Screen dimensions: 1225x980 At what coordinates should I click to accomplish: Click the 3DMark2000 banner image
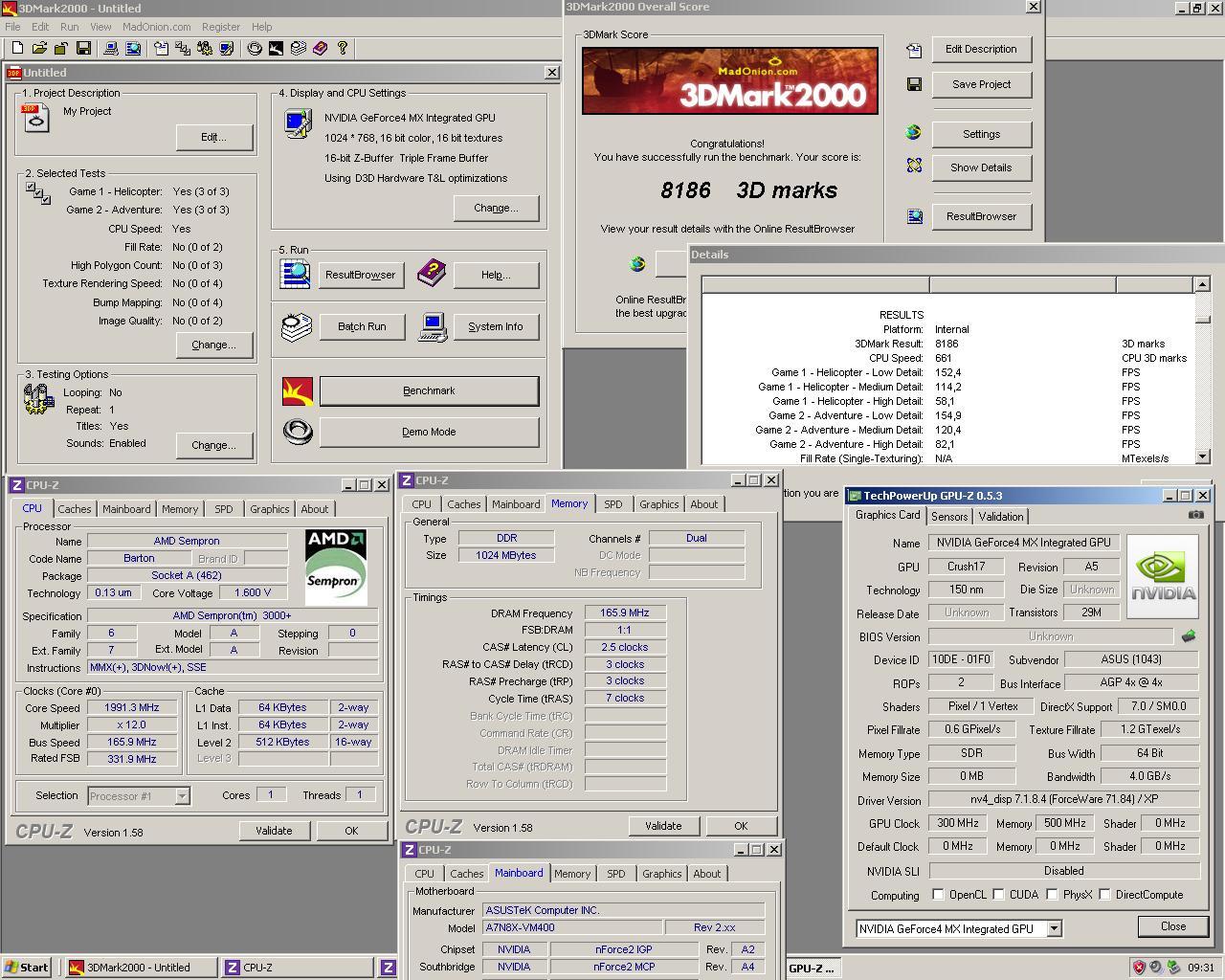(x=730, y=81)
